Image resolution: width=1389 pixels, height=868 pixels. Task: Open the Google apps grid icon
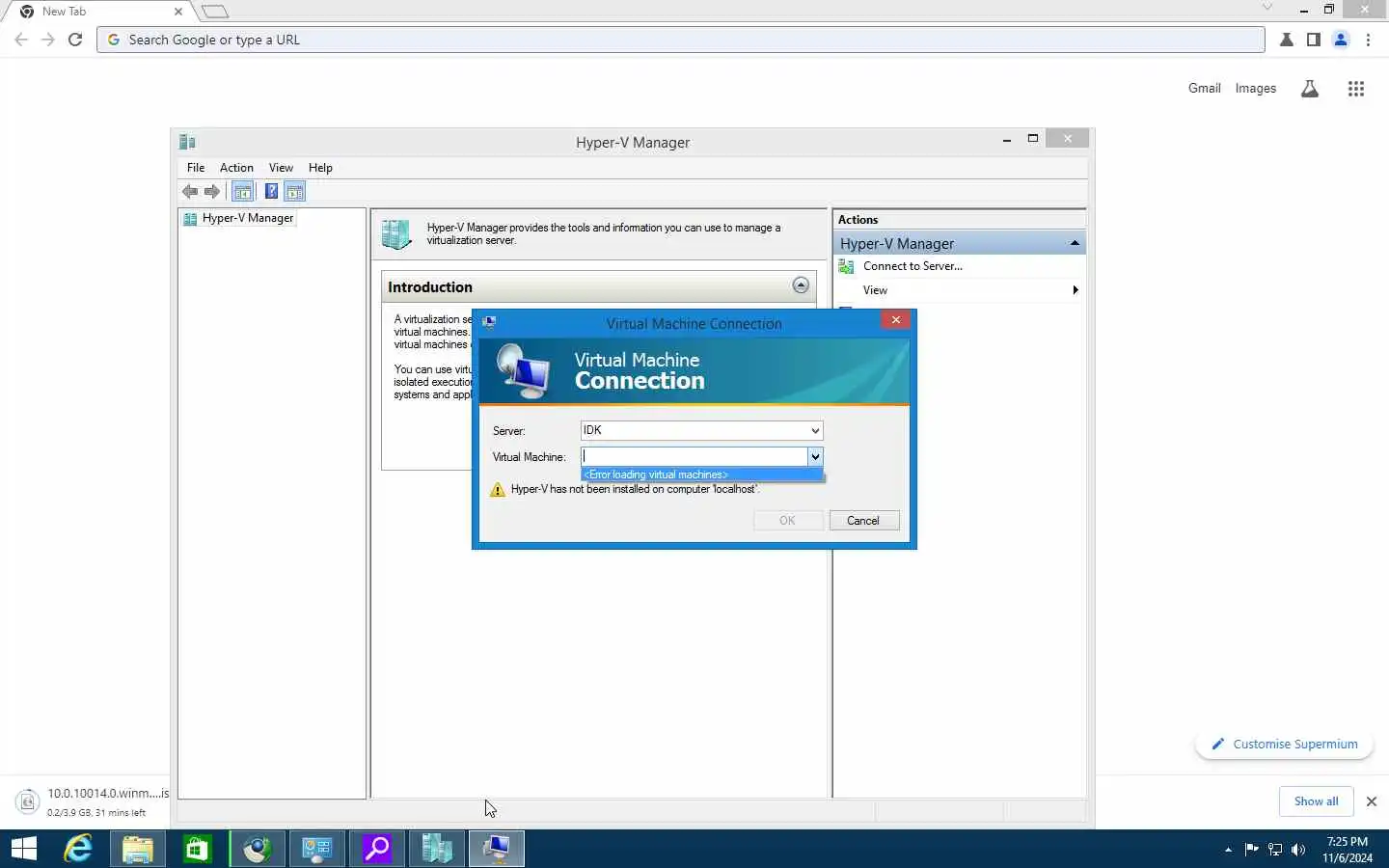click(1356, 89)
